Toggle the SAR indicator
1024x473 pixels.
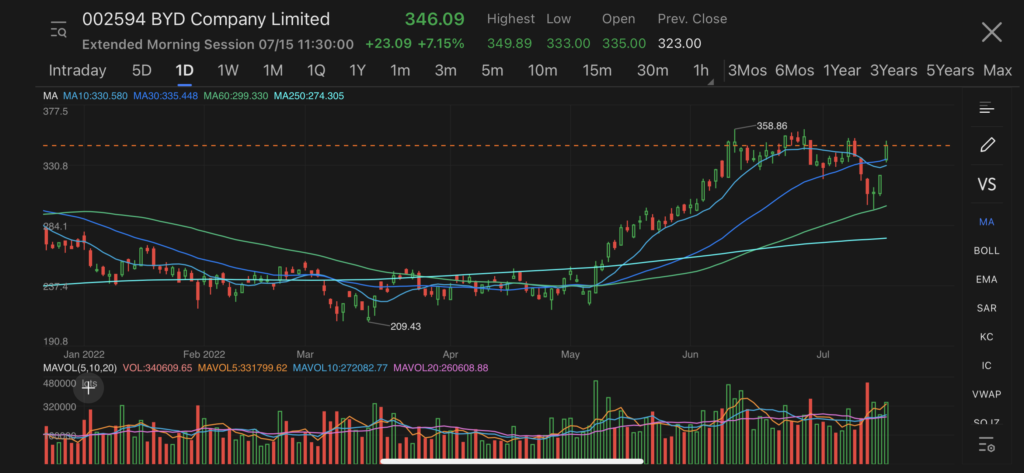tap(986, 308)
